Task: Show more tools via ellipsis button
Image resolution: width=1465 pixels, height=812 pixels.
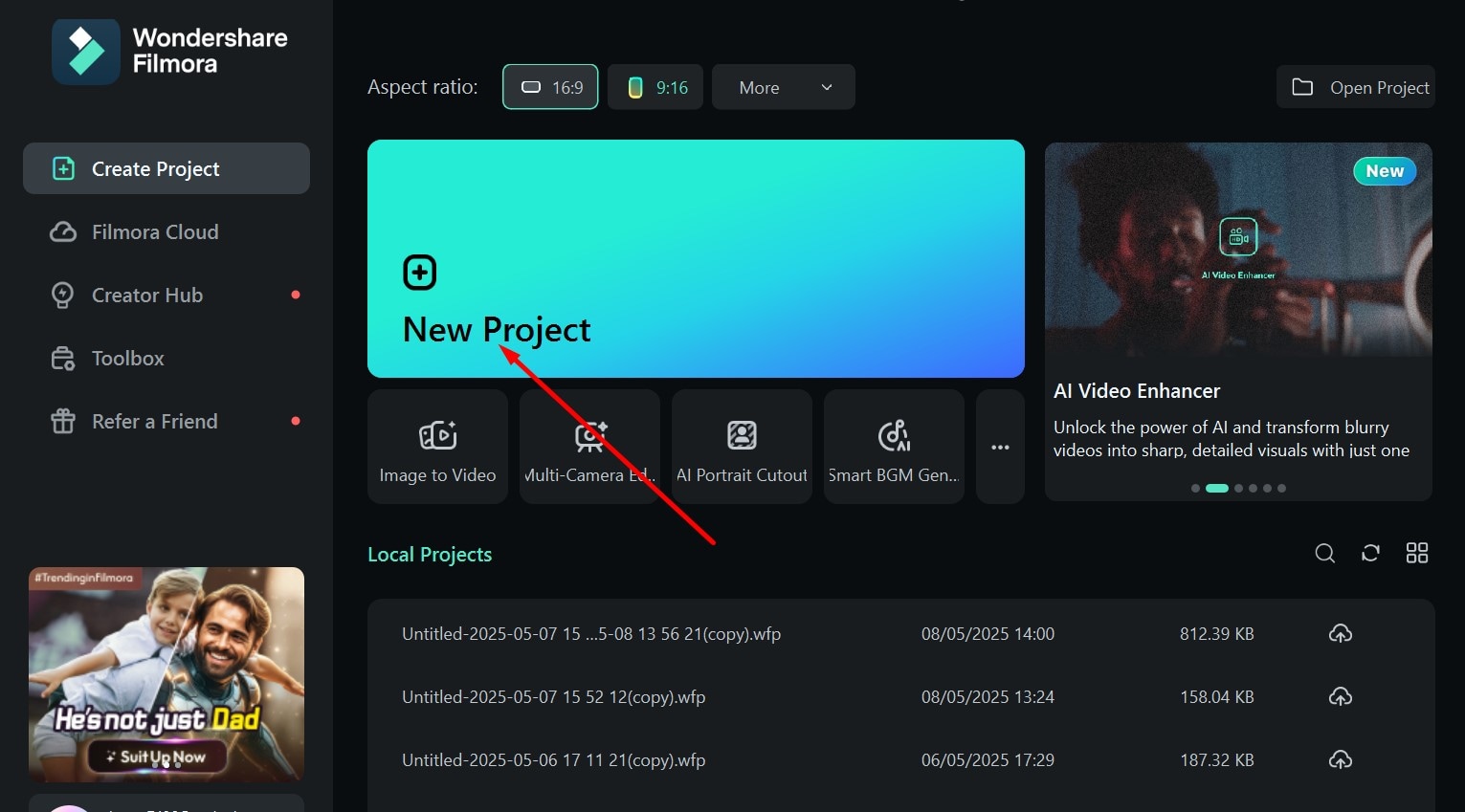Action: (x=1000, y=446)
